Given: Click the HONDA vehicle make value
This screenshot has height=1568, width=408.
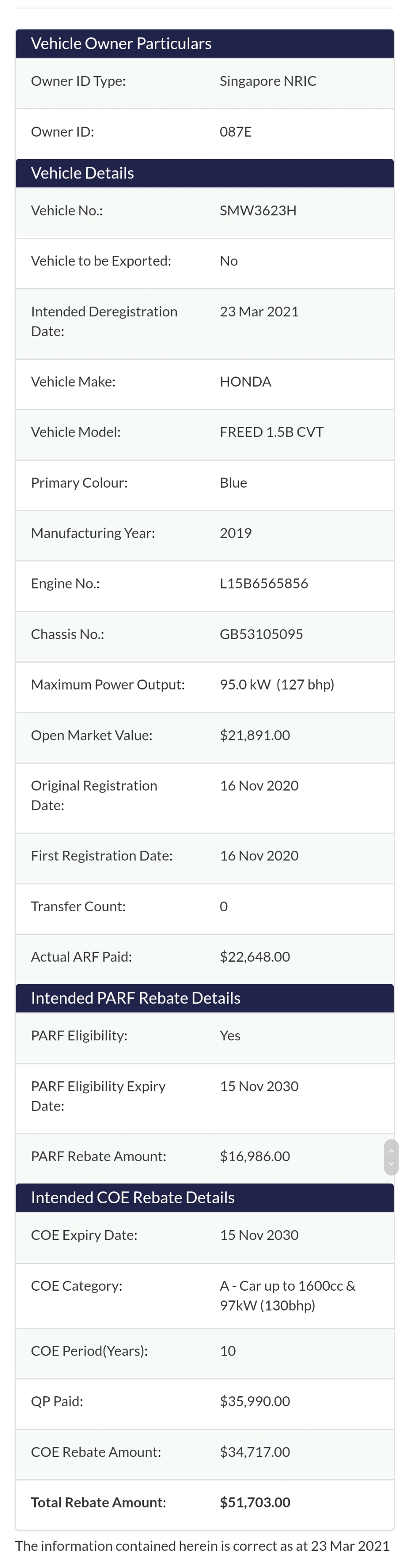Looking at the screenshot, I should click(245, 381).
